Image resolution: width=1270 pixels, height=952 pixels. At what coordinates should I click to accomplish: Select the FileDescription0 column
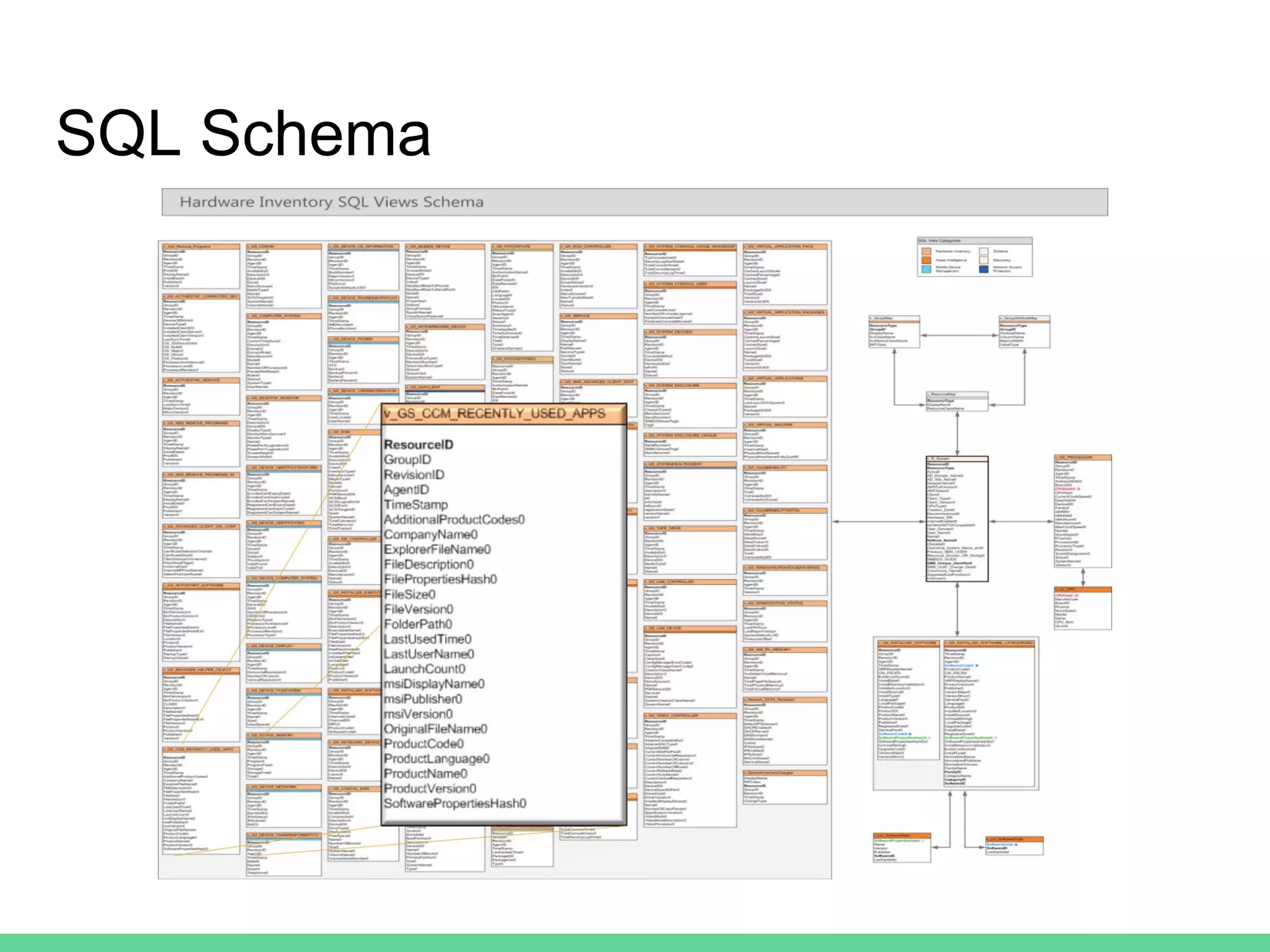point(429,564)
